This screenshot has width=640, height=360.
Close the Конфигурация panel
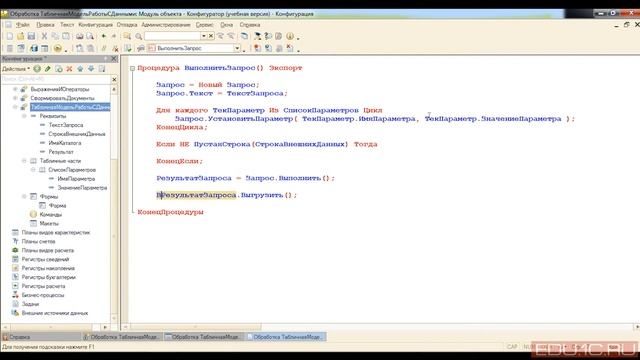(114, 59)
